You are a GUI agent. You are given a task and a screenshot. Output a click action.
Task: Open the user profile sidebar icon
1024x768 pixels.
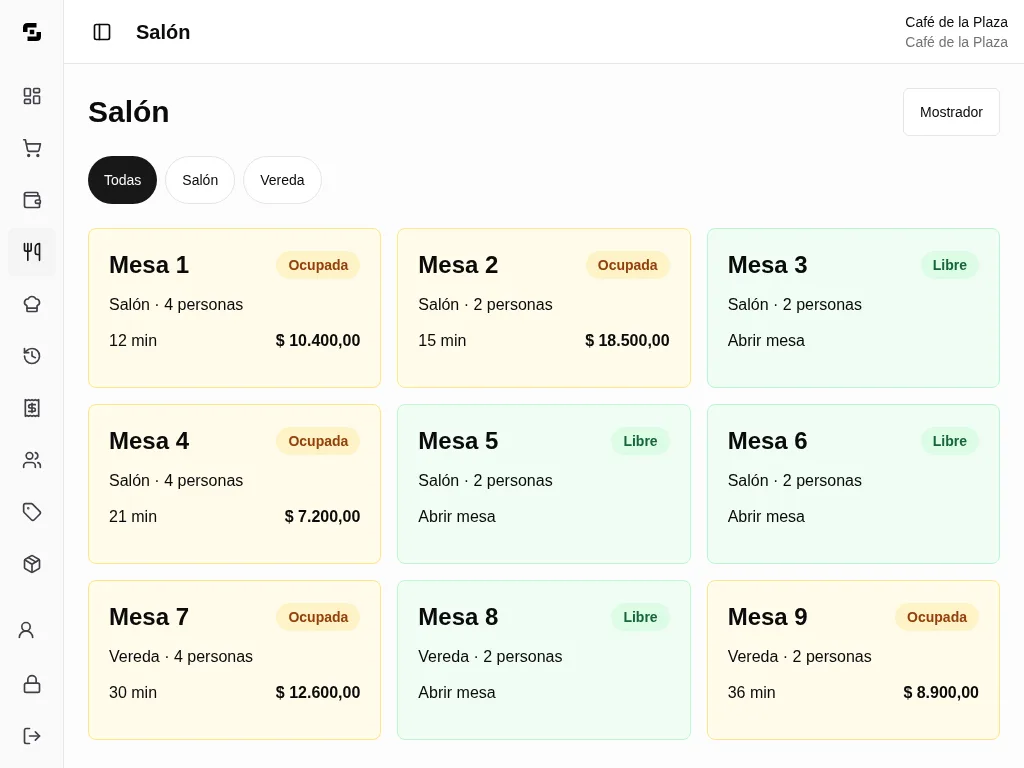pyautogui.click(x=26, y=630)
